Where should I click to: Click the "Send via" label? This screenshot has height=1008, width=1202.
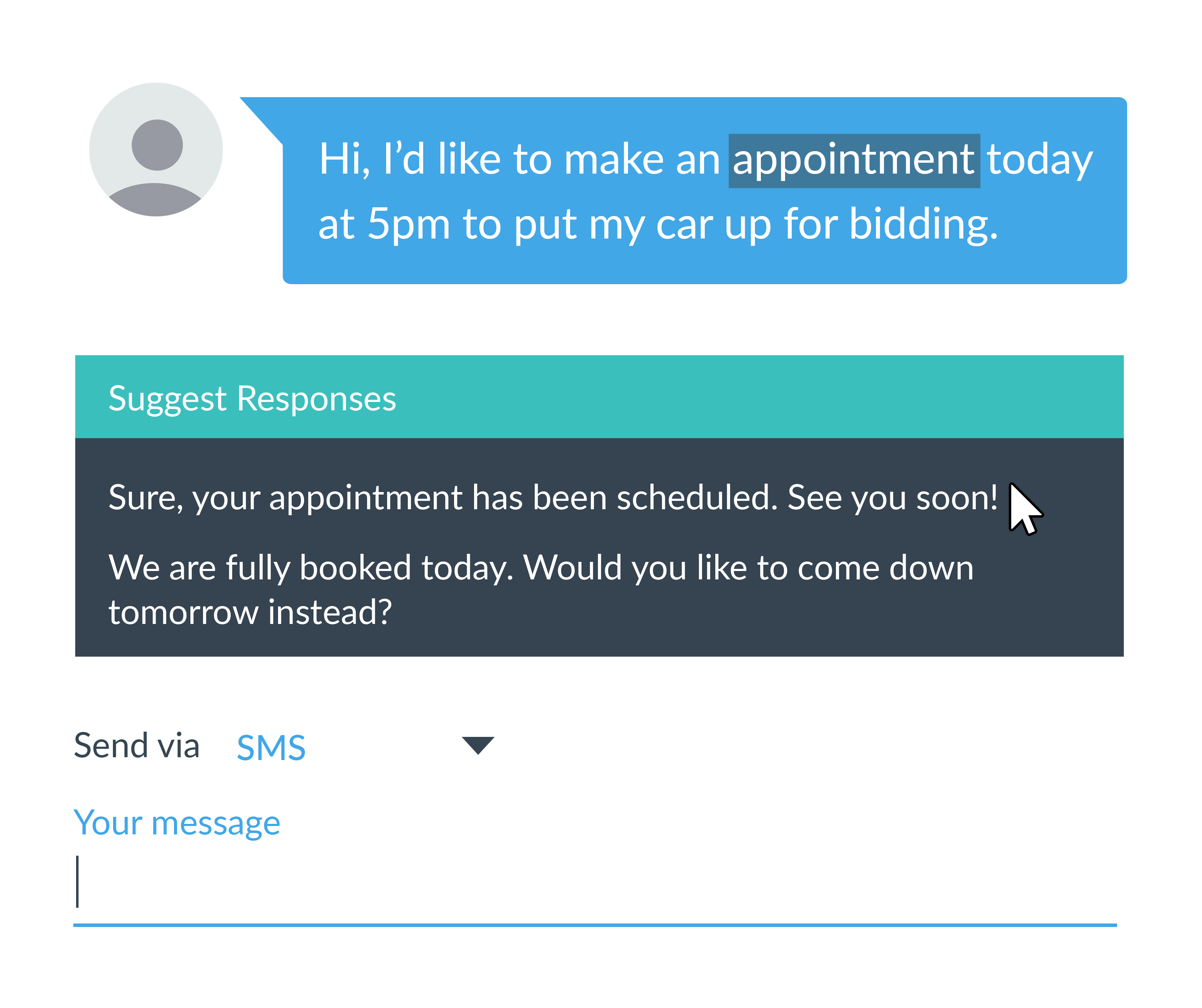point(137,746)
